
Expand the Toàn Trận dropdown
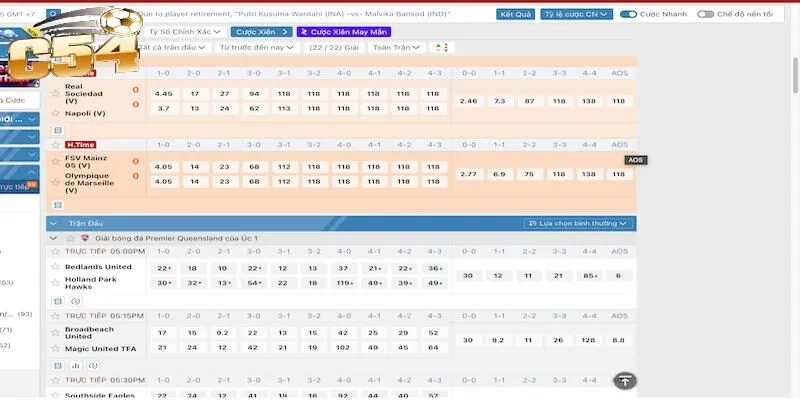(x=394, y=47)
